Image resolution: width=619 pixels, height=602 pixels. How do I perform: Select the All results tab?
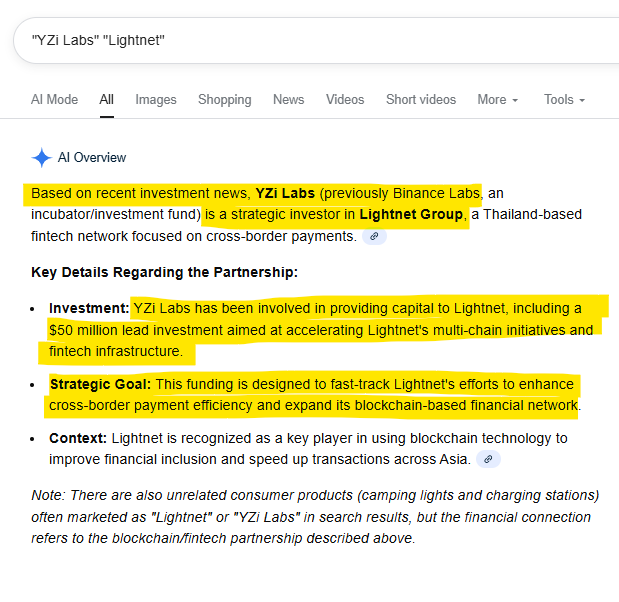107,99
